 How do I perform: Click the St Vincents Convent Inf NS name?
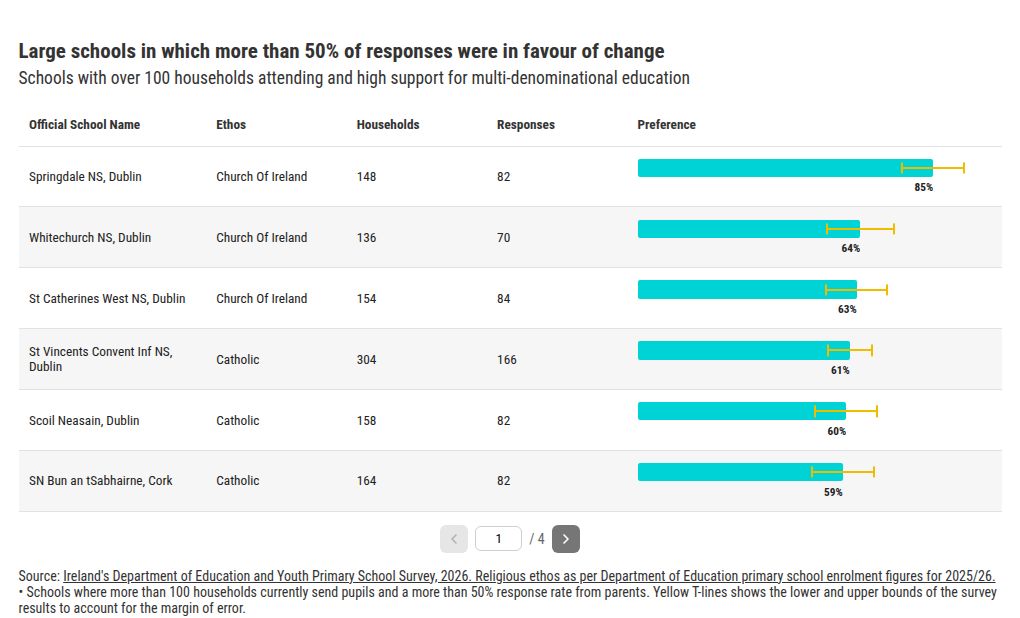tap(101, 359)
